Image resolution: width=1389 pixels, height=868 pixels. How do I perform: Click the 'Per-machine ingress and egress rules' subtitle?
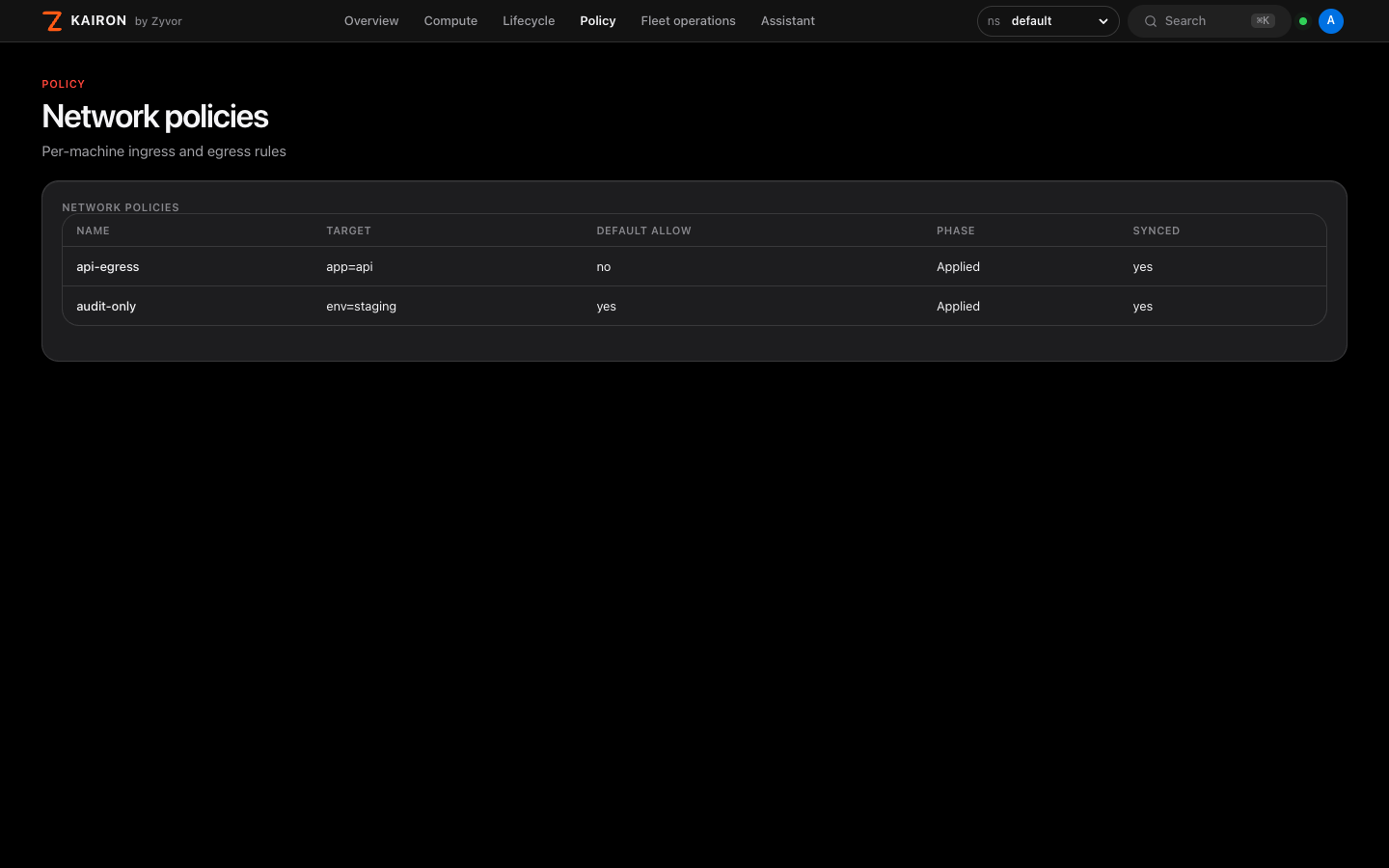(x=164, y=151)
